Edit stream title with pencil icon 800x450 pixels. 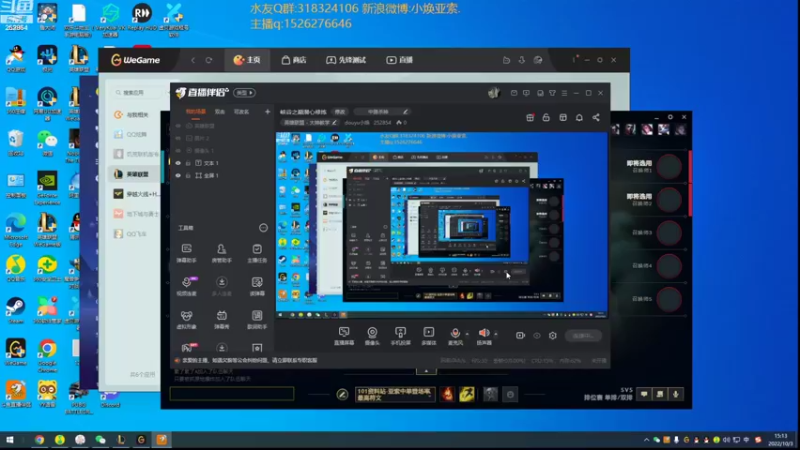coord(405,112)
